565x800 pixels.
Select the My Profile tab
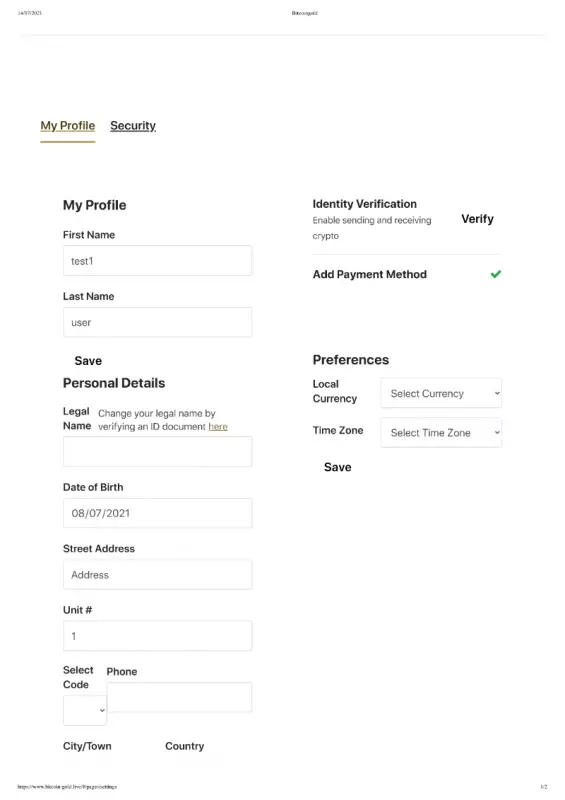point(67,126)
